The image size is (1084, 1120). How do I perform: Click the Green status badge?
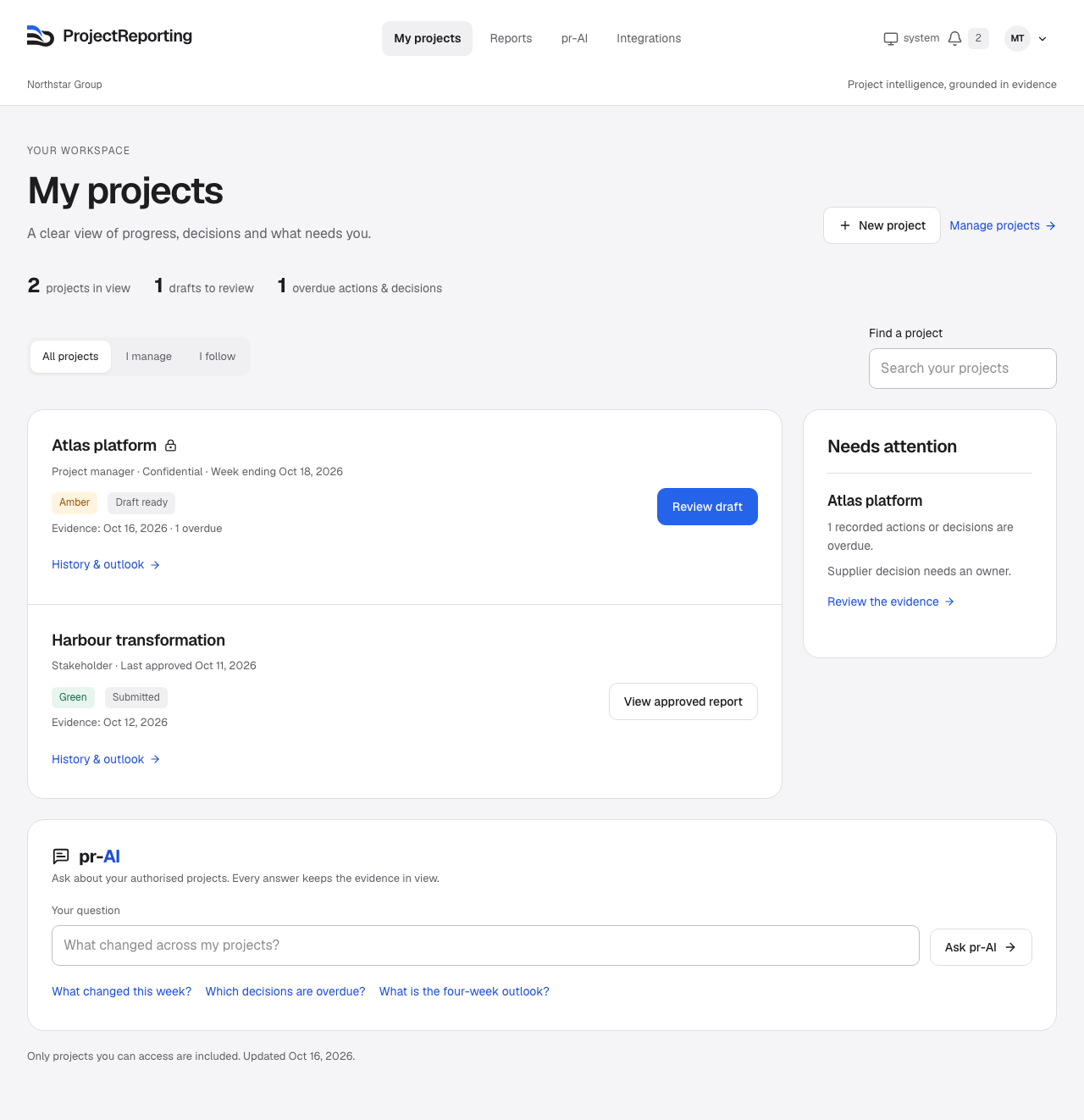point(73,697)
